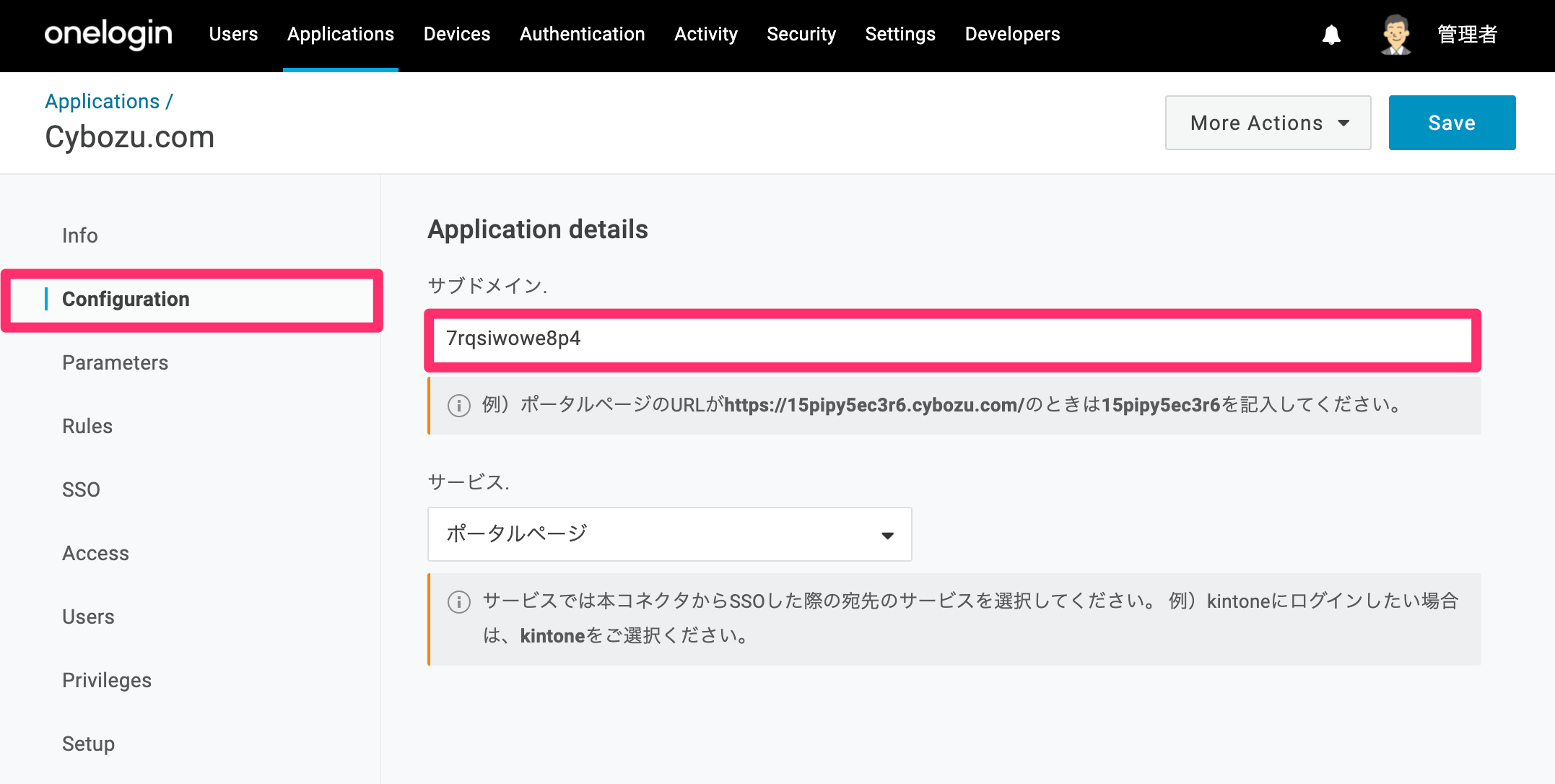1555x784 pixels.
Task: Click the 管理者 account name
Action: click(1467, 35)
